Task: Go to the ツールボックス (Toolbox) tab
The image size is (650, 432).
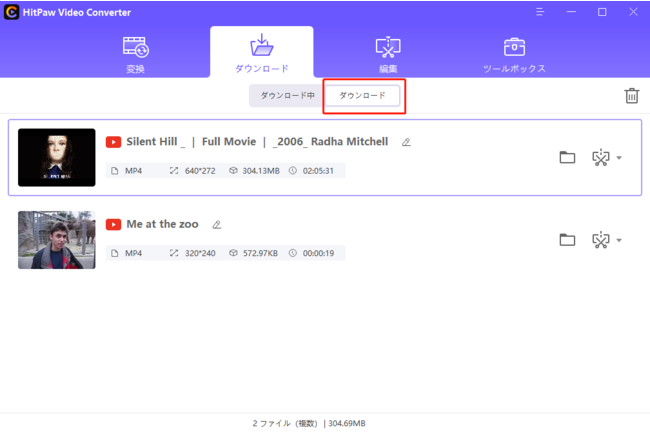Action: (514, 54)
